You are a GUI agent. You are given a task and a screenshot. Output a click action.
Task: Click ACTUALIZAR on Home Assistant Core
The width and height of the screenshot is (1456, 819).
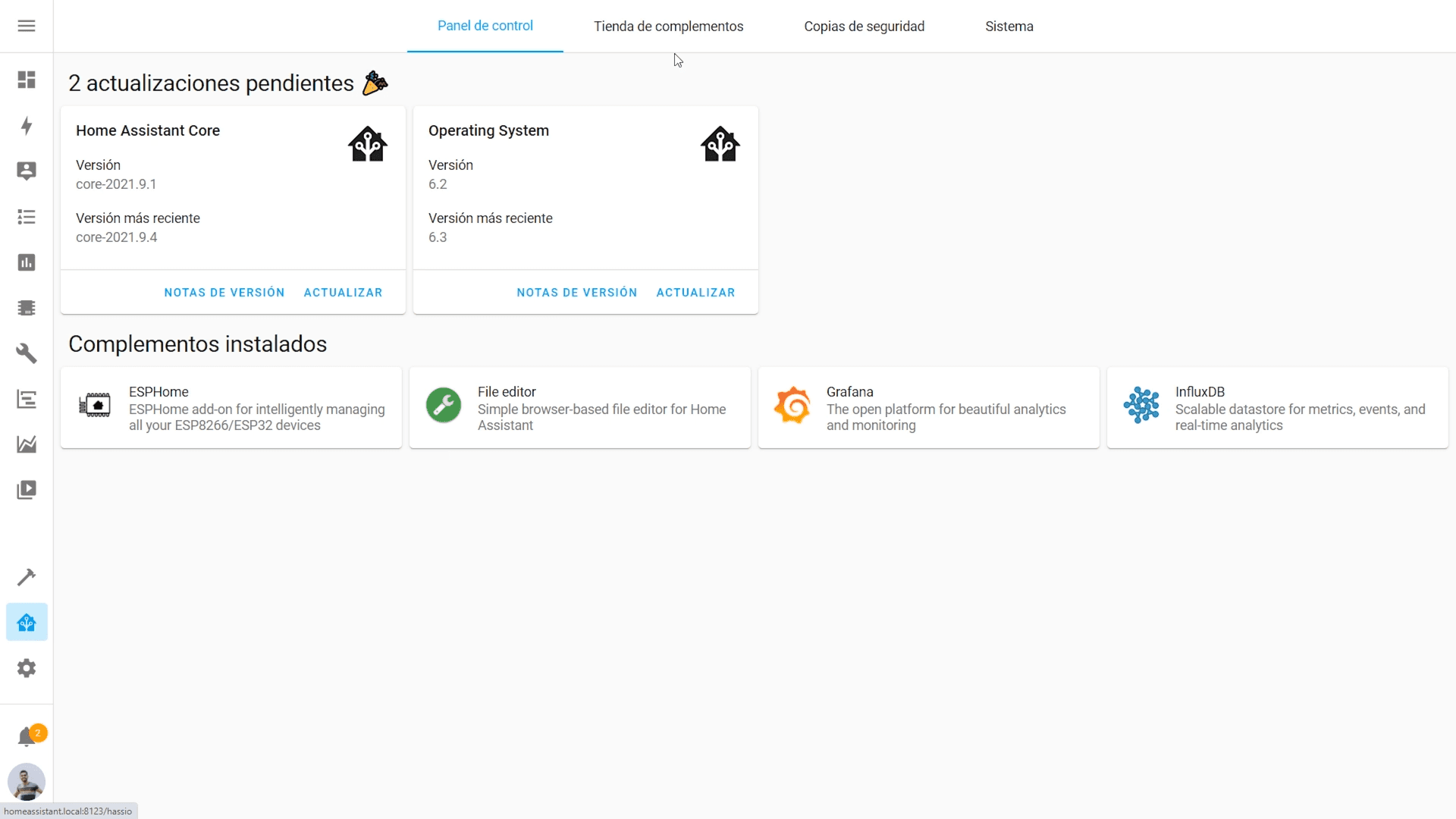point(343,292)
